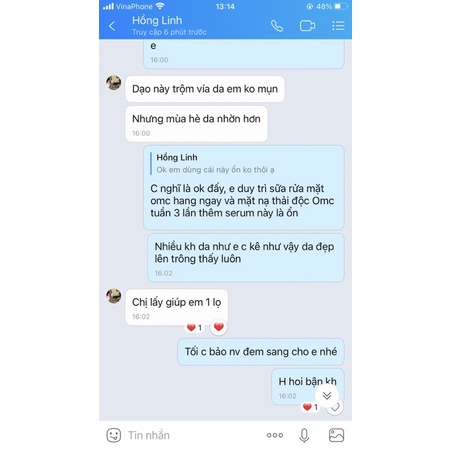Open Hồng Linh contact name in header
The image size is (450, 450).
[x=157, y=20]
